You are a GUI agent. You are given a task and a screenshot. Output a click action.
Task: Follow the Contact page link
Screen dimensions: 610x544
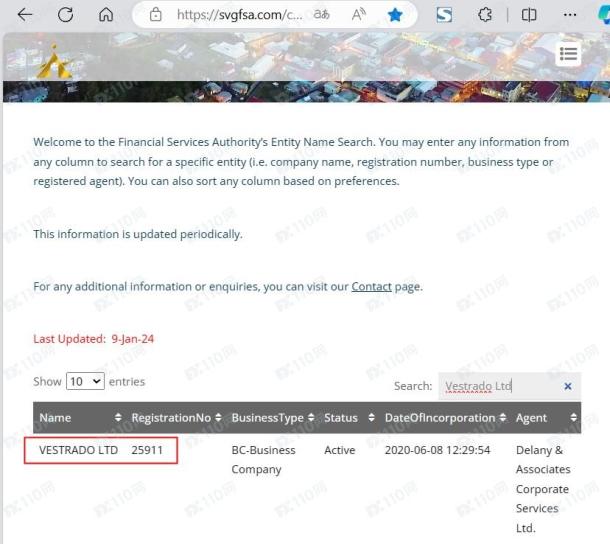coord(372,287)
